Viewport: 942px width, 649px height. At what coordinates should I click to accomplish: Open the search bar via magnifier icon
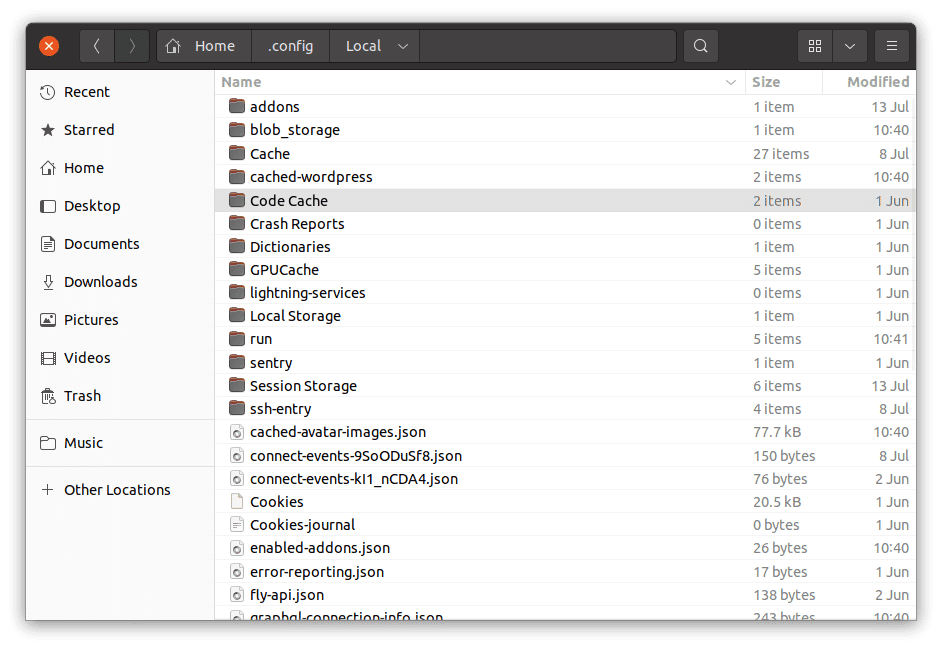pos(700,45)
